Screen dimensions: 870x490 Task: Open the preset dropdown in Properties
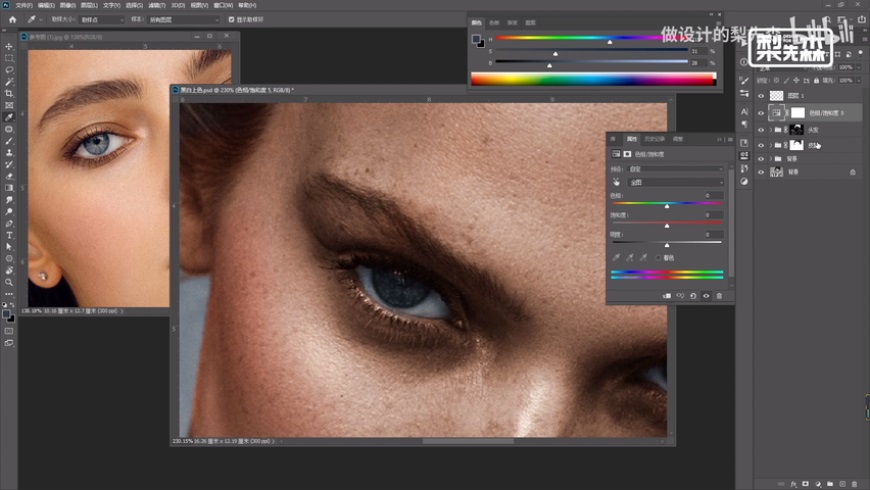[673, 169]
